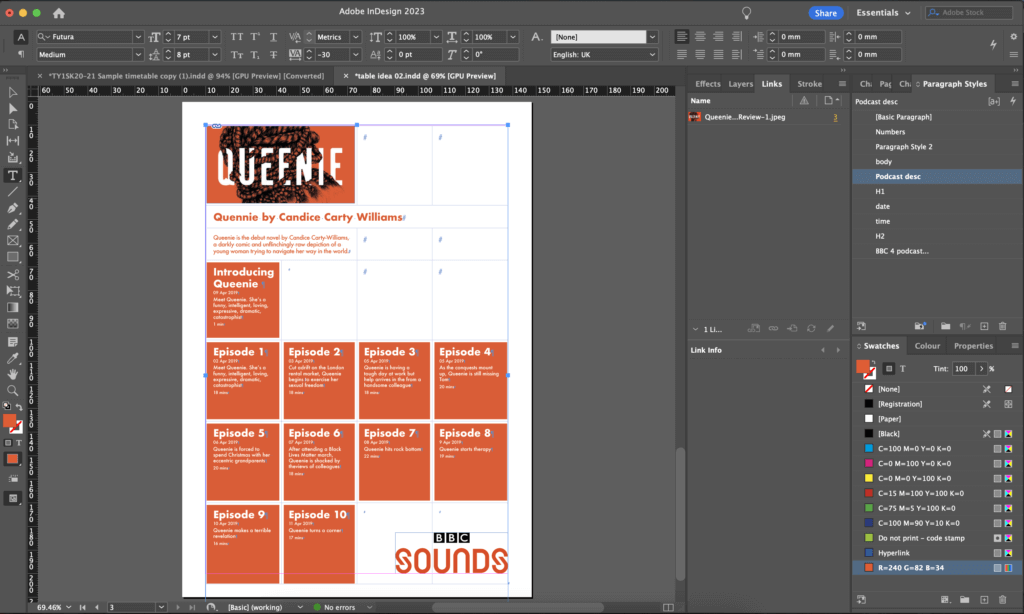Apply Superscript formatting
This screenshot has height=614, width=1024.
click(255, 37)
